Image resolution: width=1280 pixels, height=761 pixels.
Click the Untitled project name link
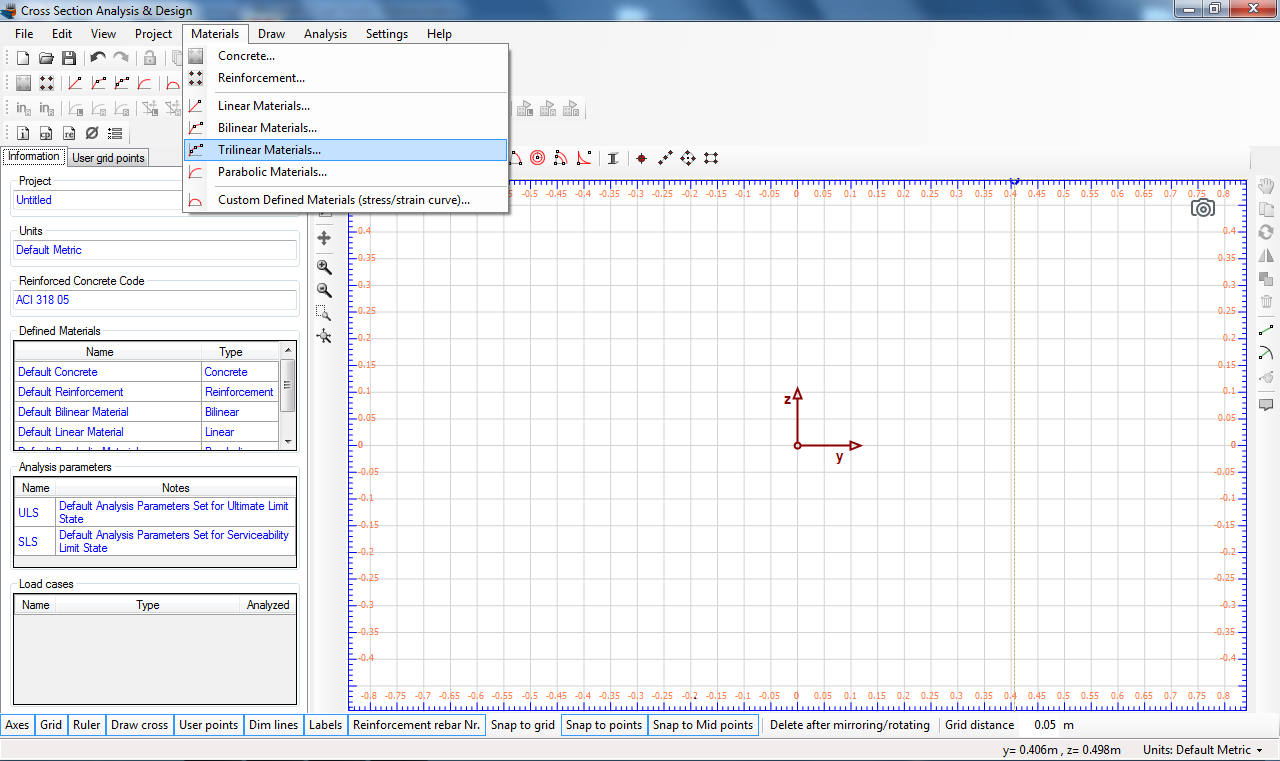[x=34, y=200]
